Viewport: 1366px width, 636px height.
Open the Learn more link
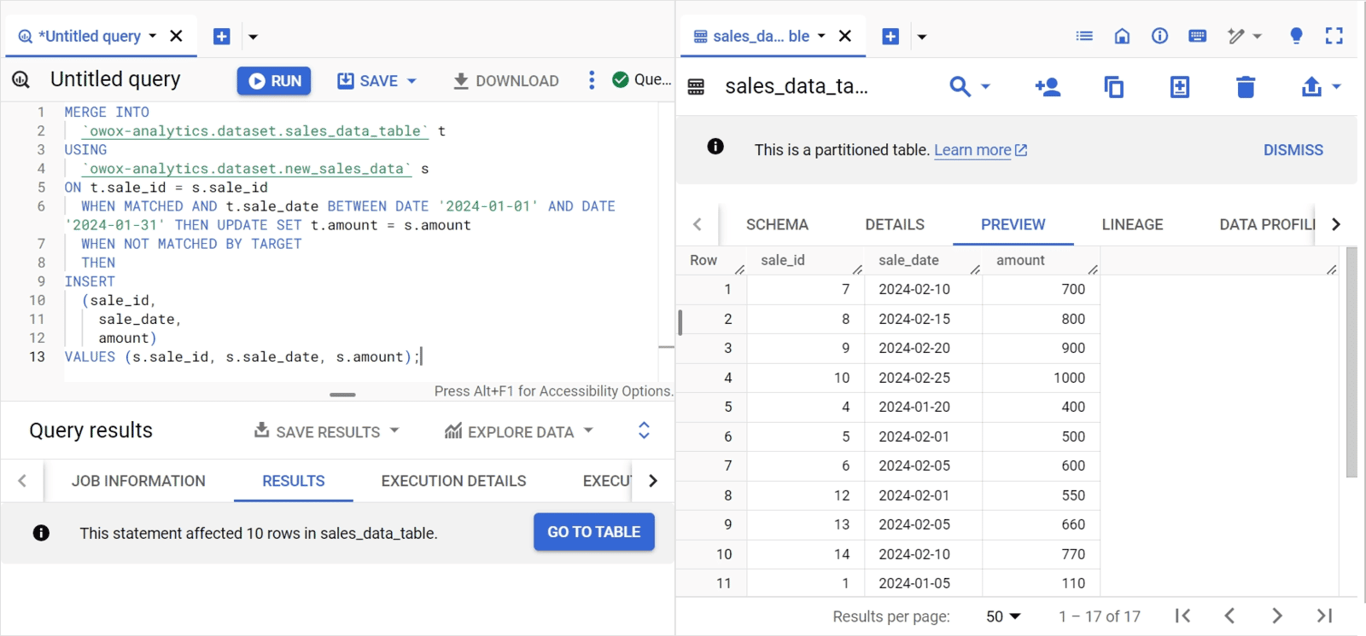pyautogui.click(x=981, y=150)
